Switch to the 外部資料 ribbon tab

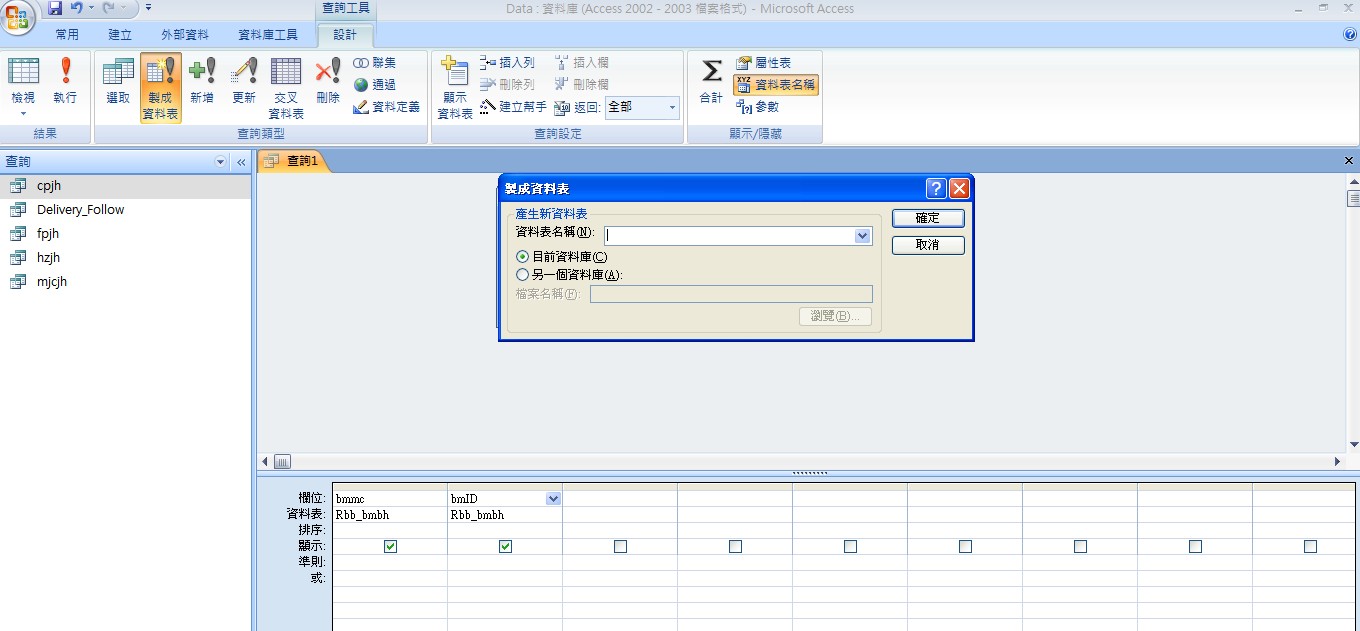pyautogui.click(x=185, y=35)
